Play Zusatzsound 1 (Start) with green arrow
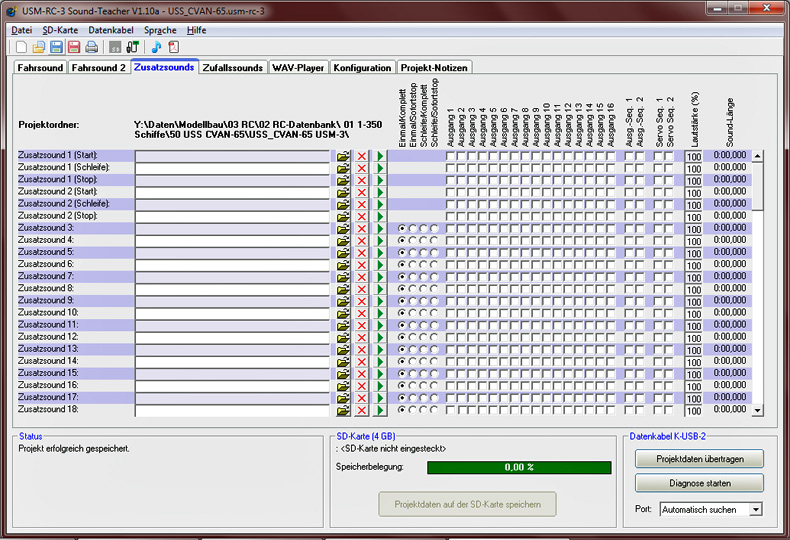The image size is (790, 540). pyautogui.click(x=379, y=156)
